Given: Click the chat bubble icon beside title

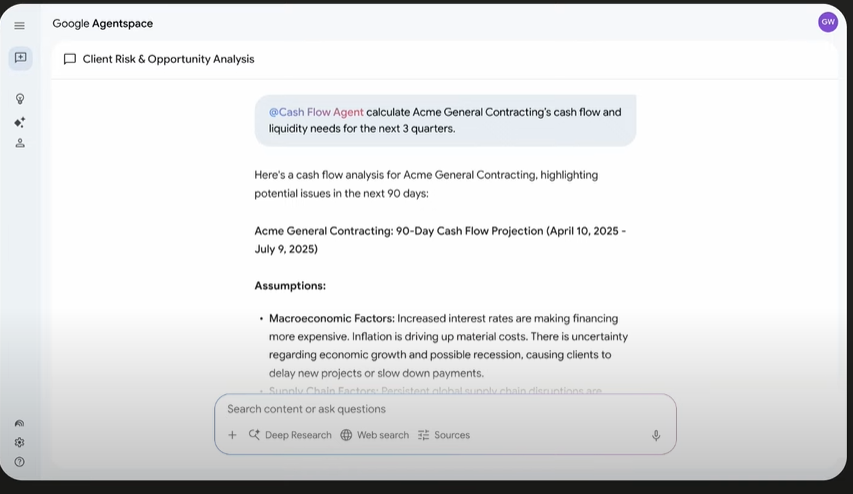Looking at the screenshot, I should click(70, 59).
